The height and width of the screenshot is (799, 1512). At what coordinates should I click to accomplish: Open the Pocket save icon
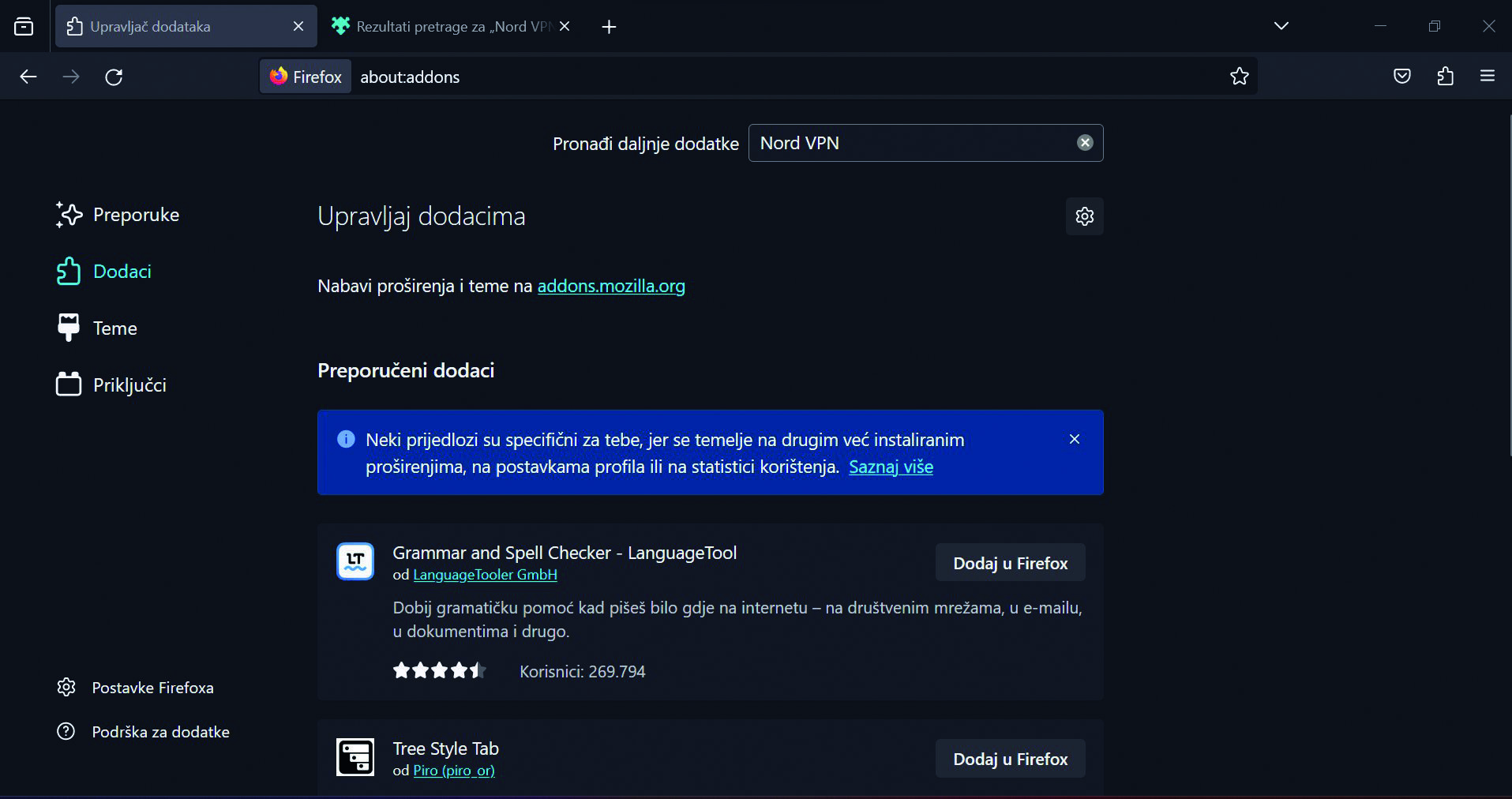1401,77
